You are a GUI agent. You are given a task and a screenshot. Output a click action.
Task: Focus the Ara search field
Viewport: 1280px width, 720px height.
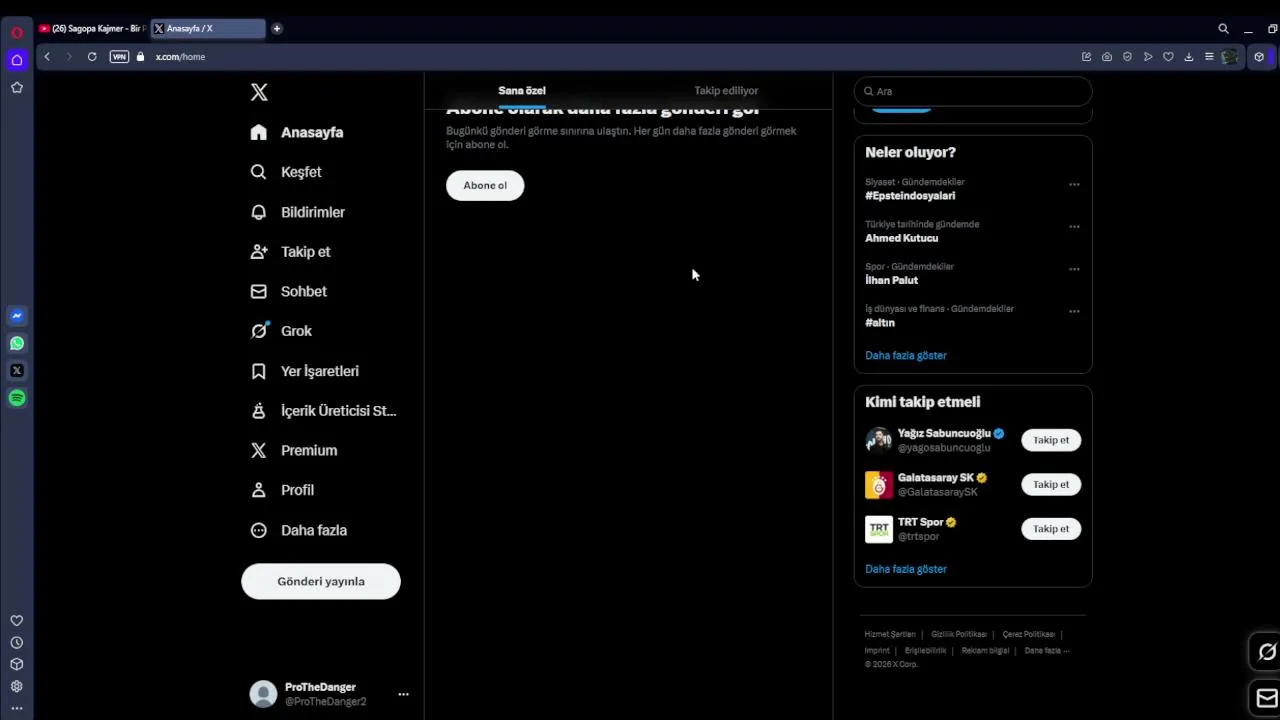pyautogui.click(x=973, y=91)
